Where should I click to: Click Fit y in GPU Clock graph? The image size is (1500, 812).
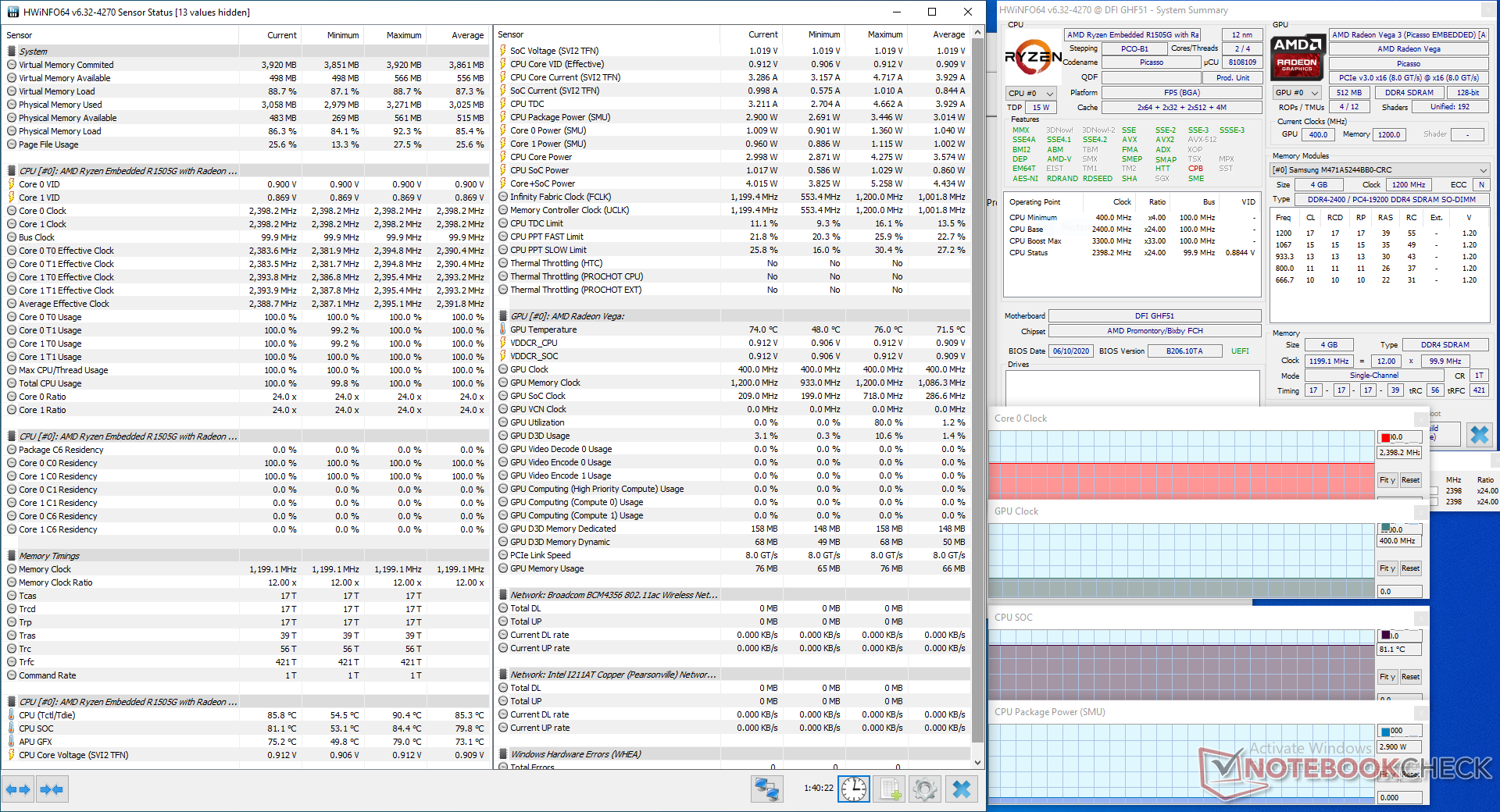tap(1387, 568)
